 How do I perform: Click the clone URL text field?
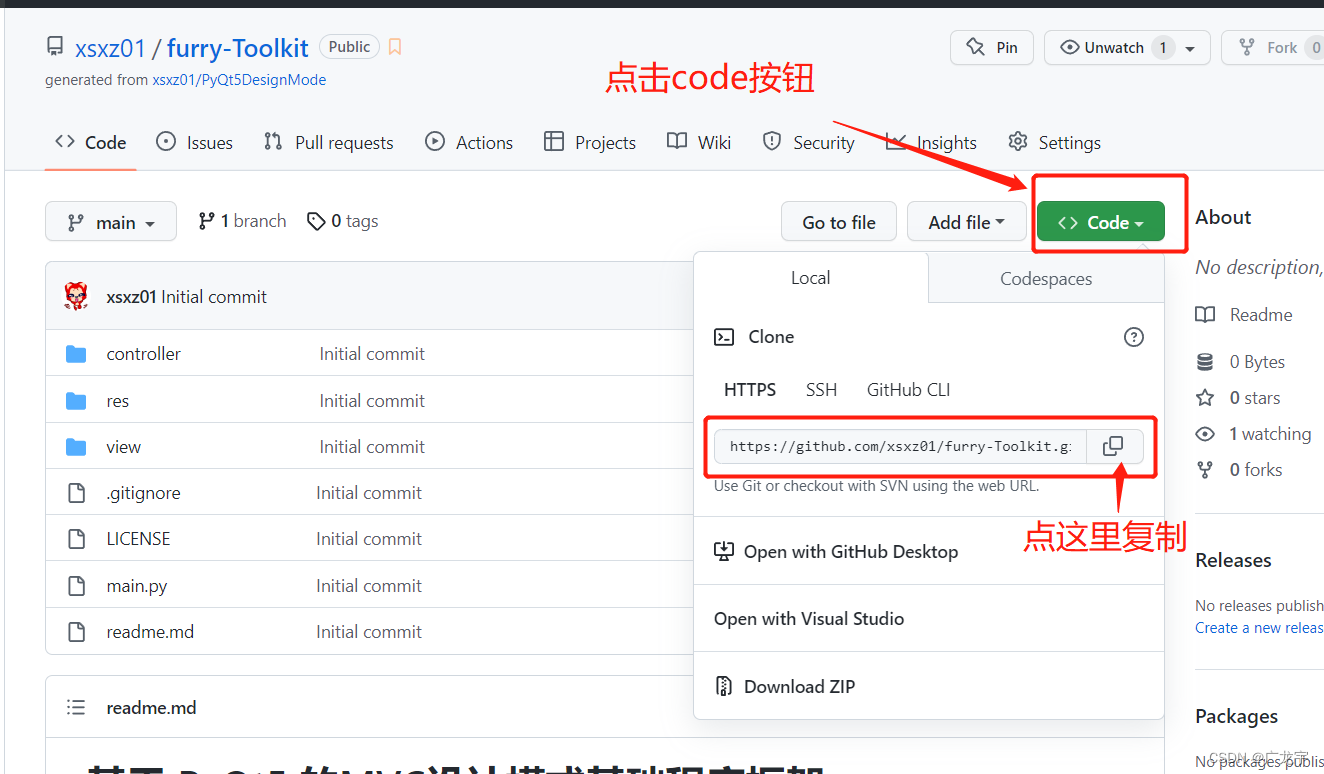(x=900, y=446)
